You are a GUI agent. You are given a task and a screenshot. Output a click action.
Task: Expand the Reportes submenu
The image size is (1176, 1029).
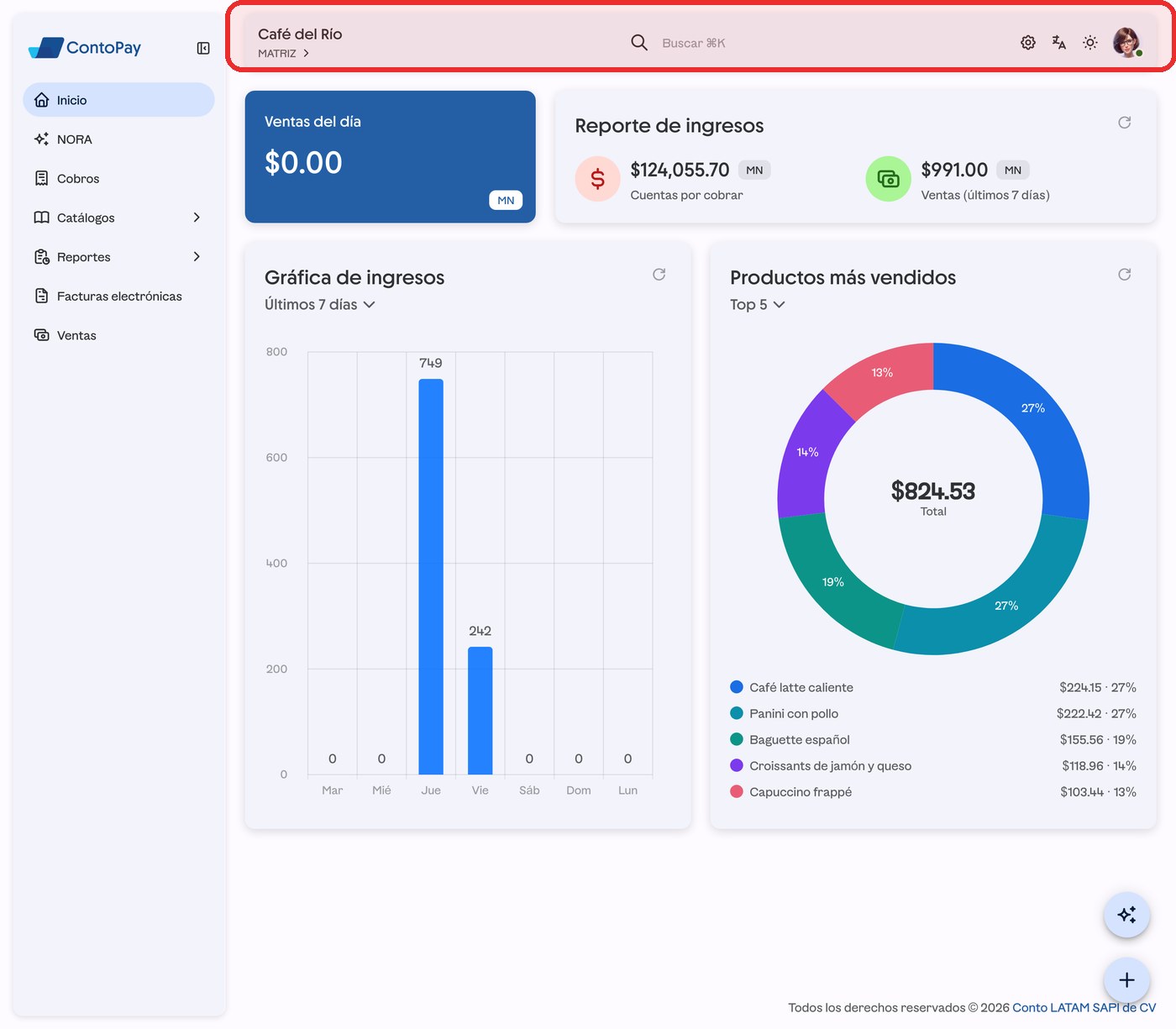coord(118,257)
